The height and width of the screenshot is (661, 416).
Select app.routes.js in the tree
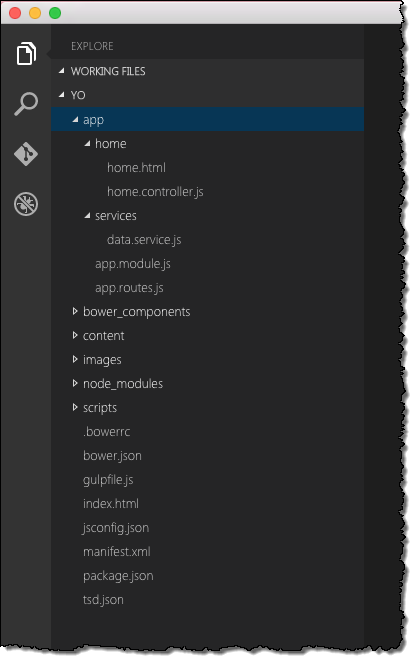(129, 288)
